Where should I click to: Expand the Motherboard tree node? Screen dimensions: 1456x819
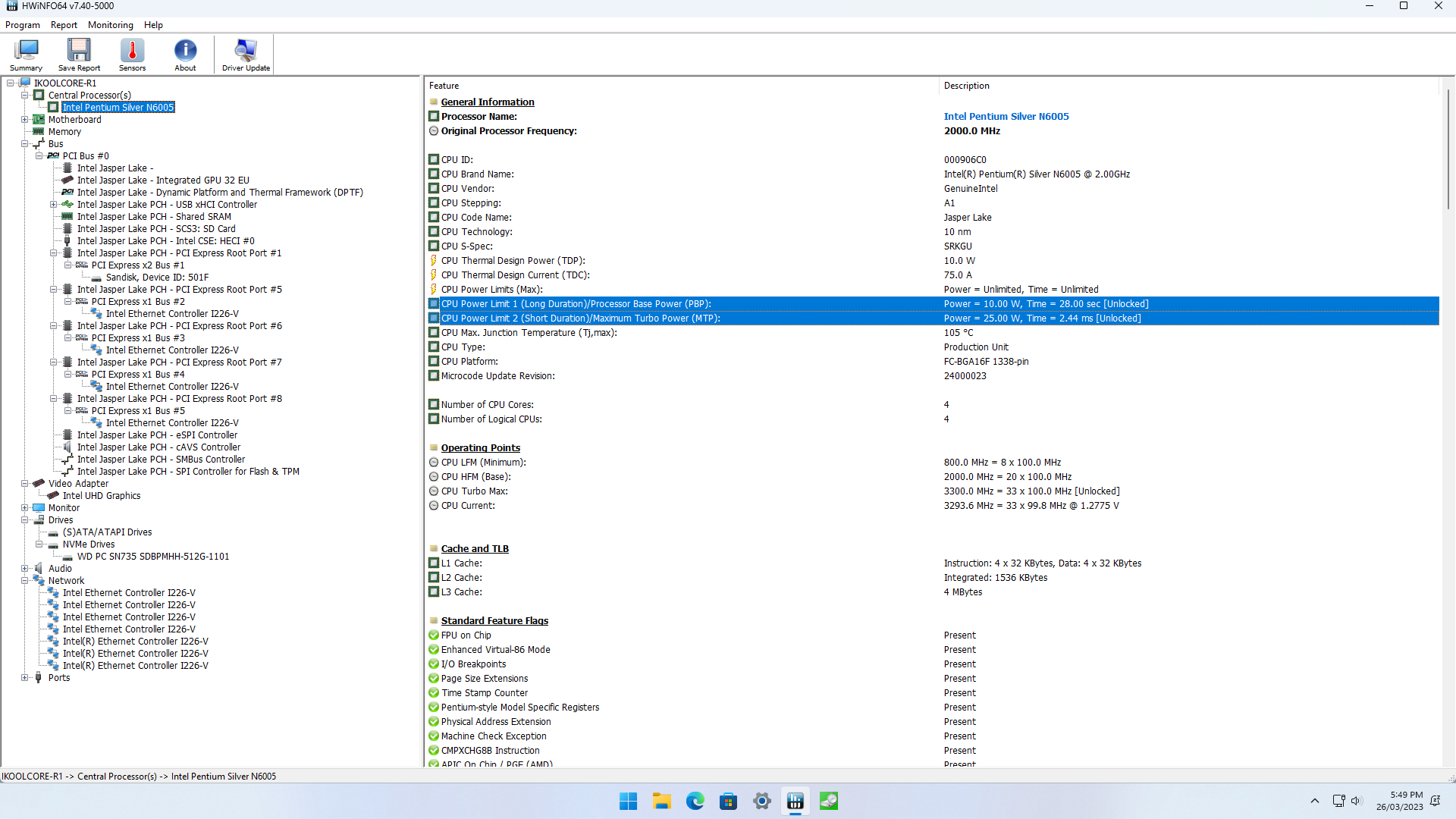(25, 120)
